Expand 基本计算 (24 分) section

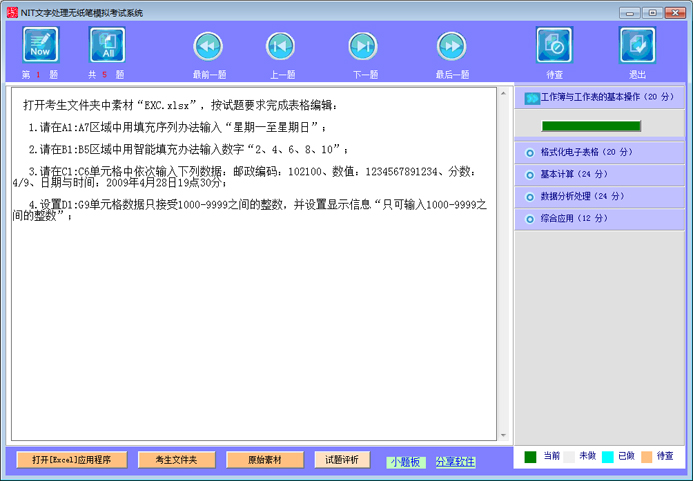(599, 175)
